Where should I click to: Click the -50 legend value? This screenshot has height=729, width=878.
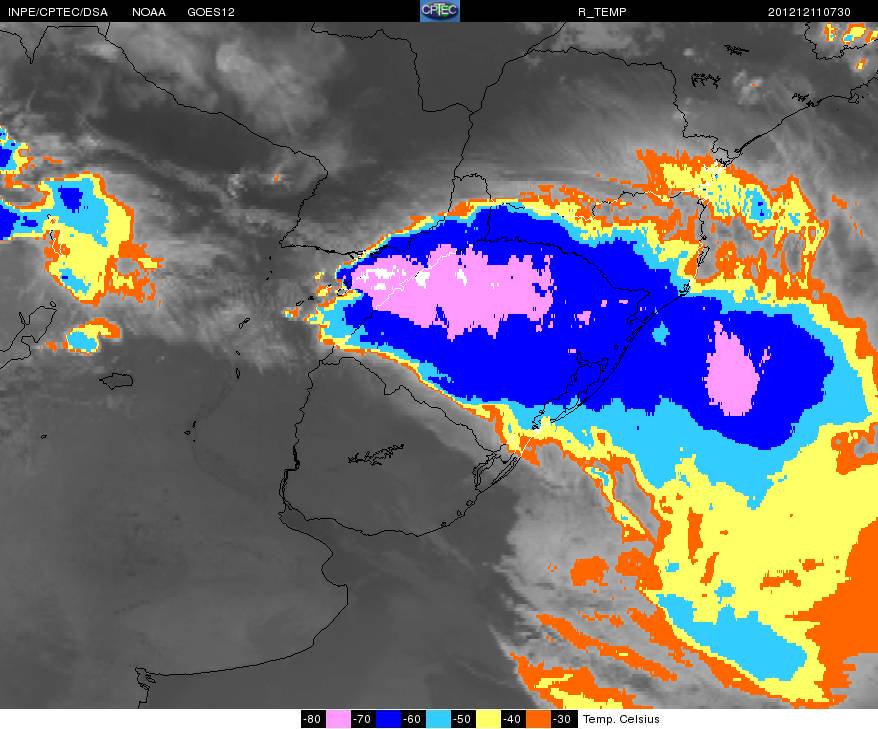click(x=463, y=719)
